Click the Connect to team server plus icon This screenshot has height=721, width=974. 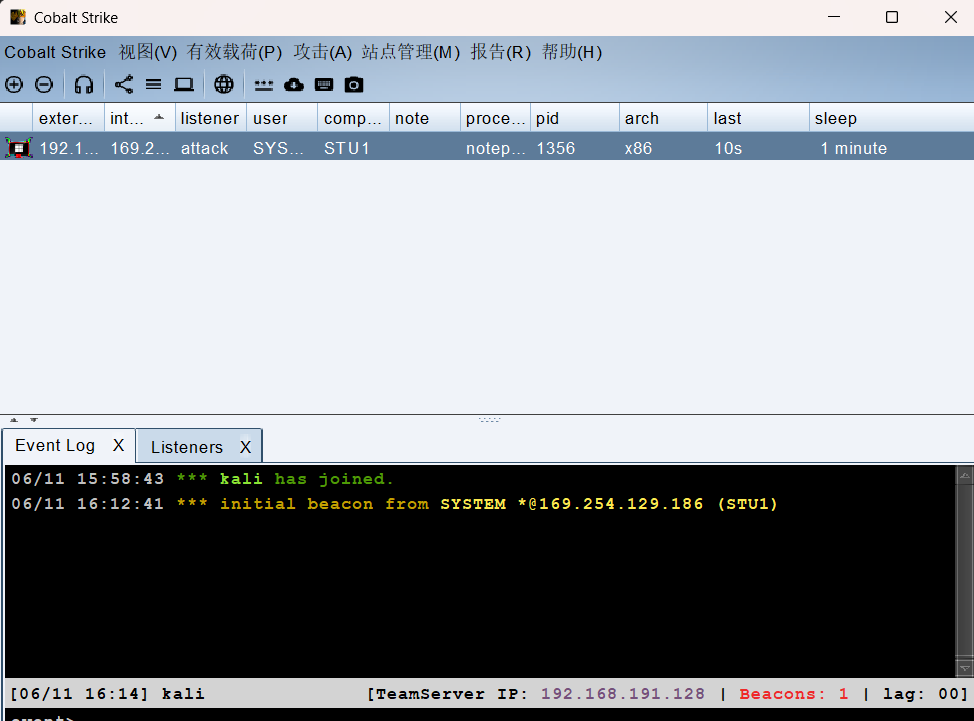click(14, 84)
